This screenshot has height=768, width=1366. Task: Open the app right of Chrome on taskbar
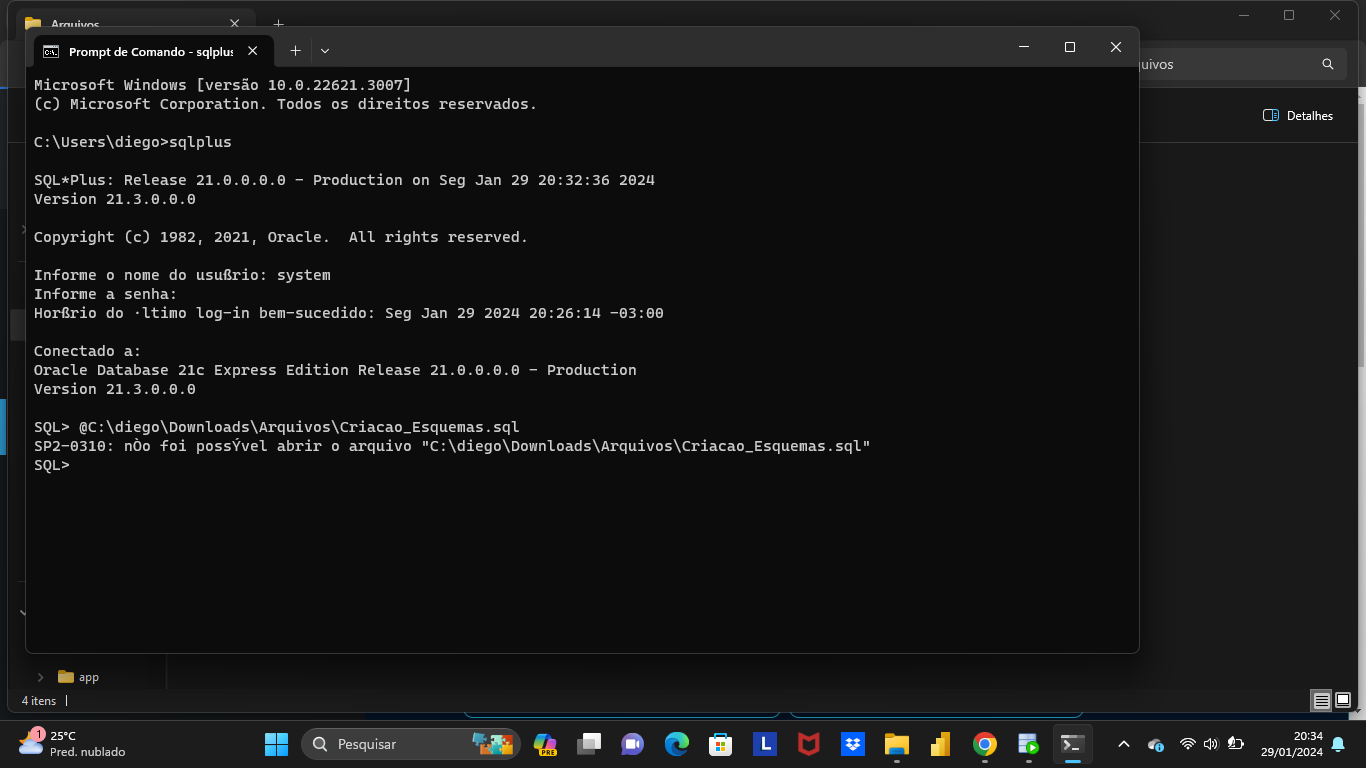pos(1028,744)
